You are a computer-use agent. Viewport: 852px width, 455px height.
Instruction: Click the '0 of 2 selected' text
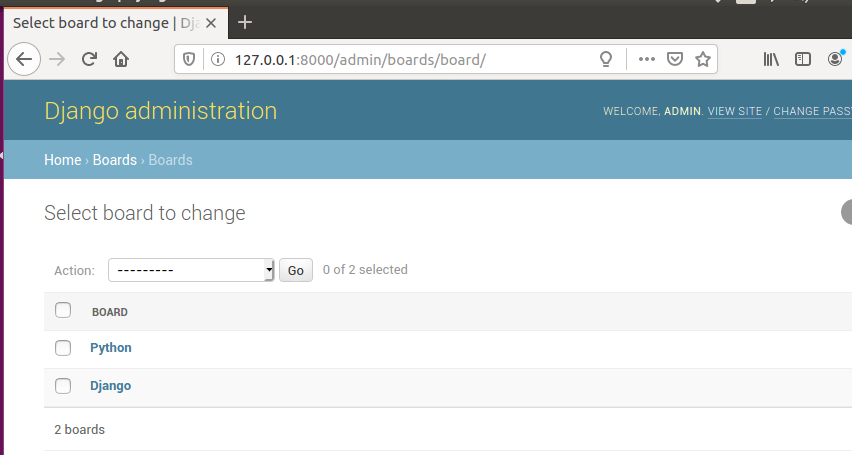(x=365, y=270)
